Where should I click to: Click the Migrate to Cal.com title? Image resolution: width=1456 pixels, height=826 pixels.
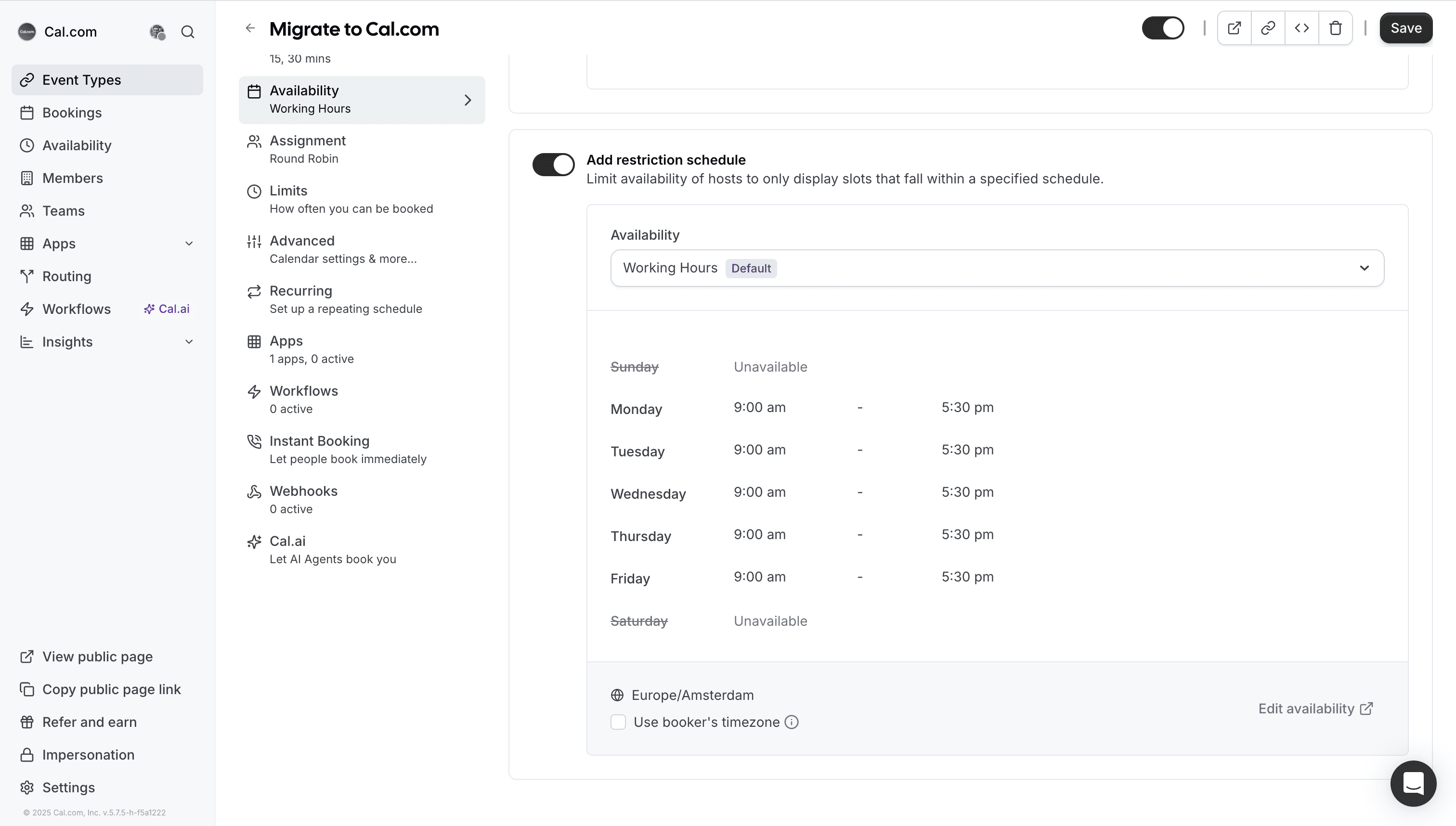[354, 29]
